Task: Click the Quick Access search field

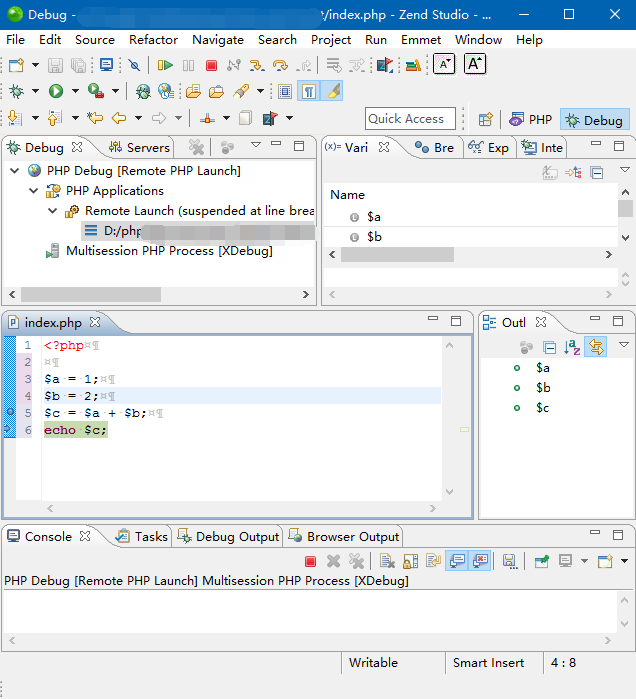Action: click(410, 119)
